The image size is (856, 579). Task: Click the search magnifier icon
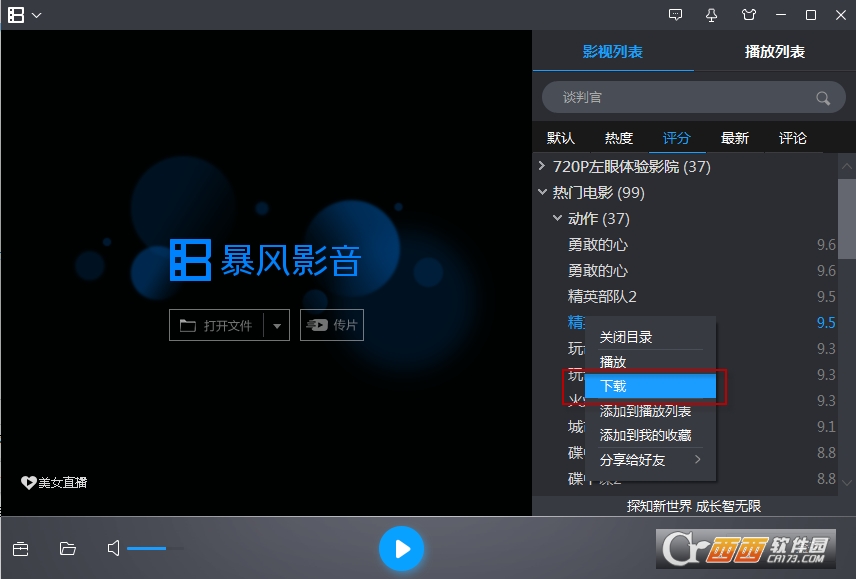[823, 98]
